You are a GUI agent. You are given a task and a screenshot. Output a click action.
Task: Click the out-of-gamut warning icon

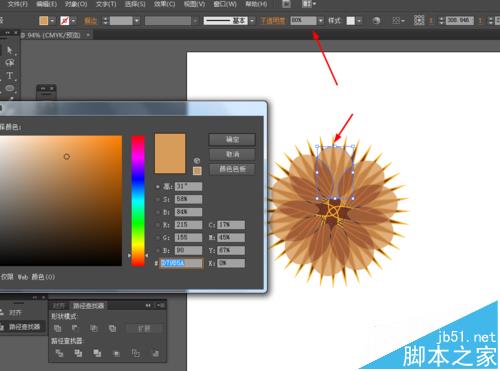point(197,161)
